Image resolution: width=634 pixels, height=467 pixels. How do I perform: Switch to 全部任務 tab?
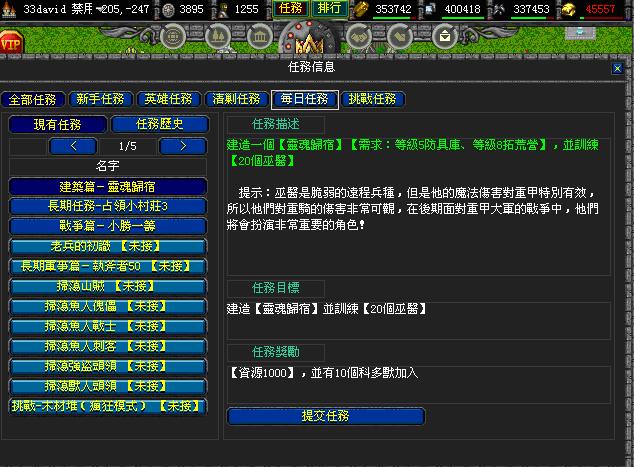tap(34, 99)
